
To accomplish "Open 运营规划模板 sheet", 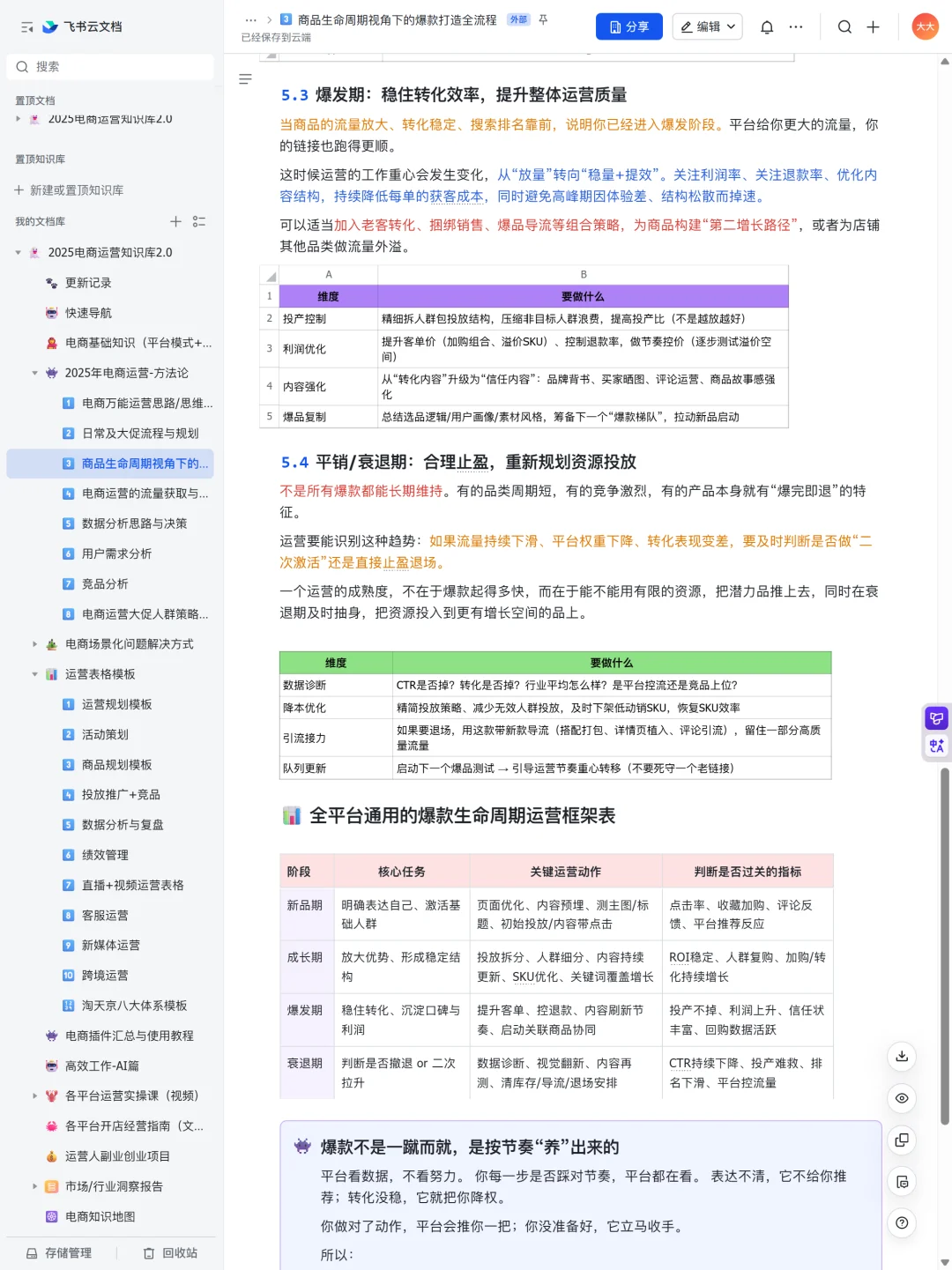I will click(110, 705).
